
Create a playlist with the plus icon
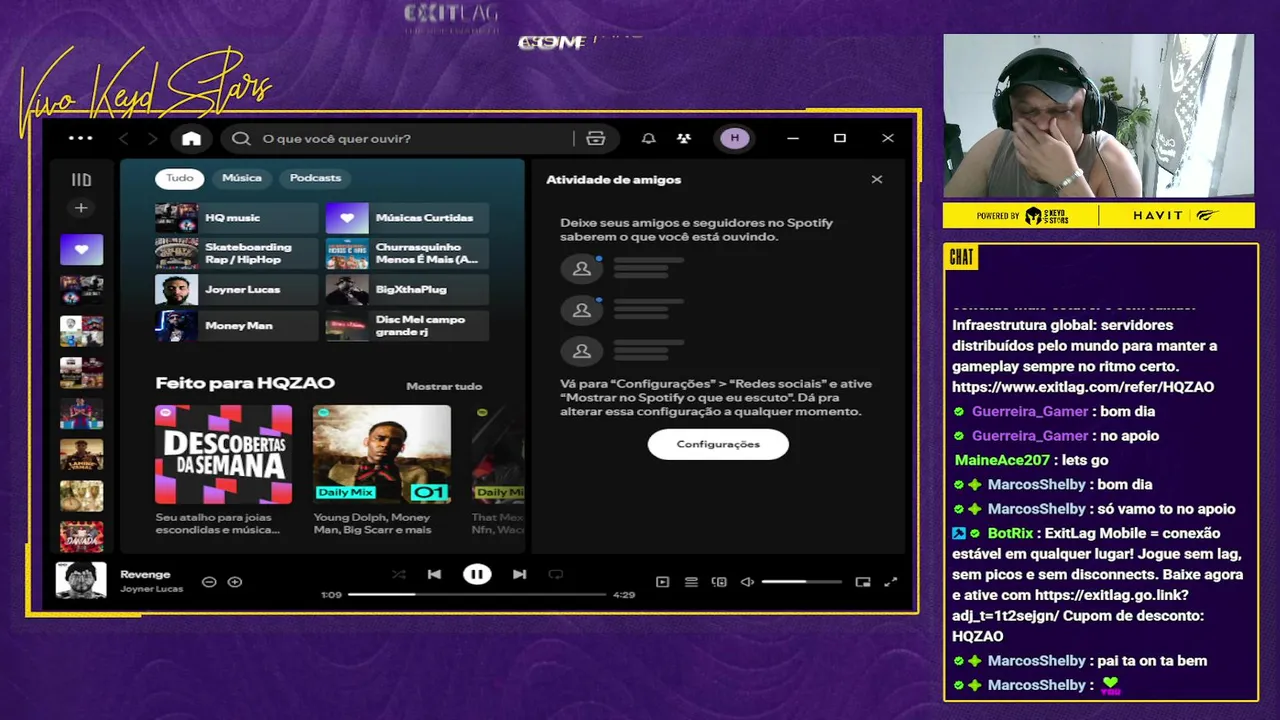click(81, 208)
